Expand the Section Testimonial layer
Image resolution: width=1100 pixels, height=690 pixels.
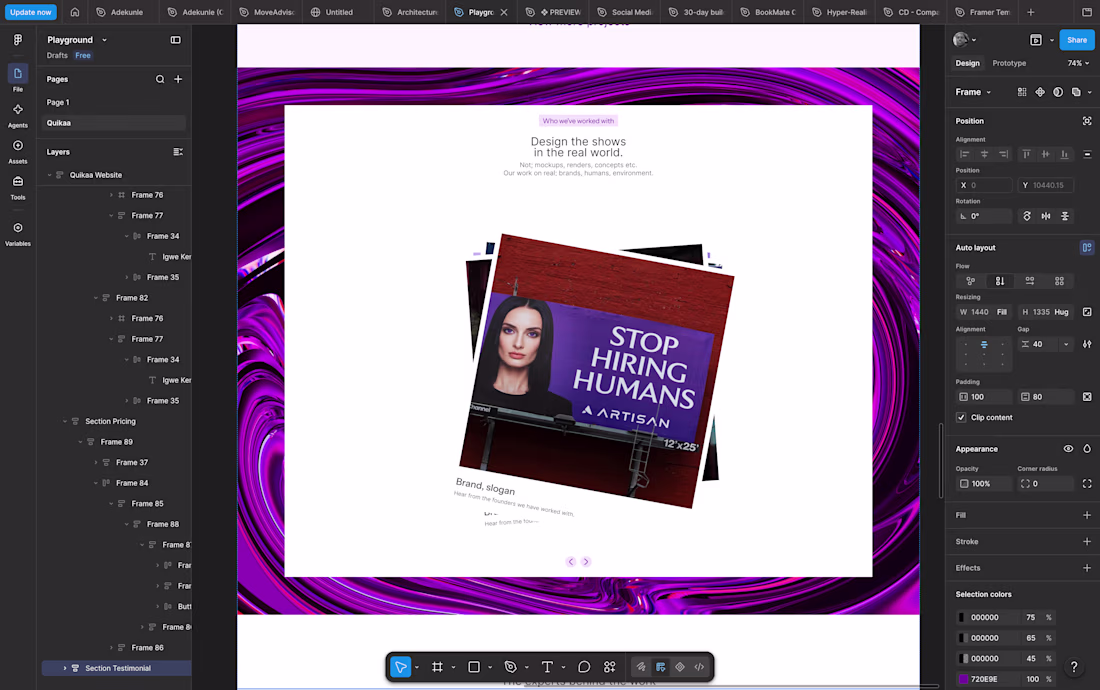(x=65, y=668)
